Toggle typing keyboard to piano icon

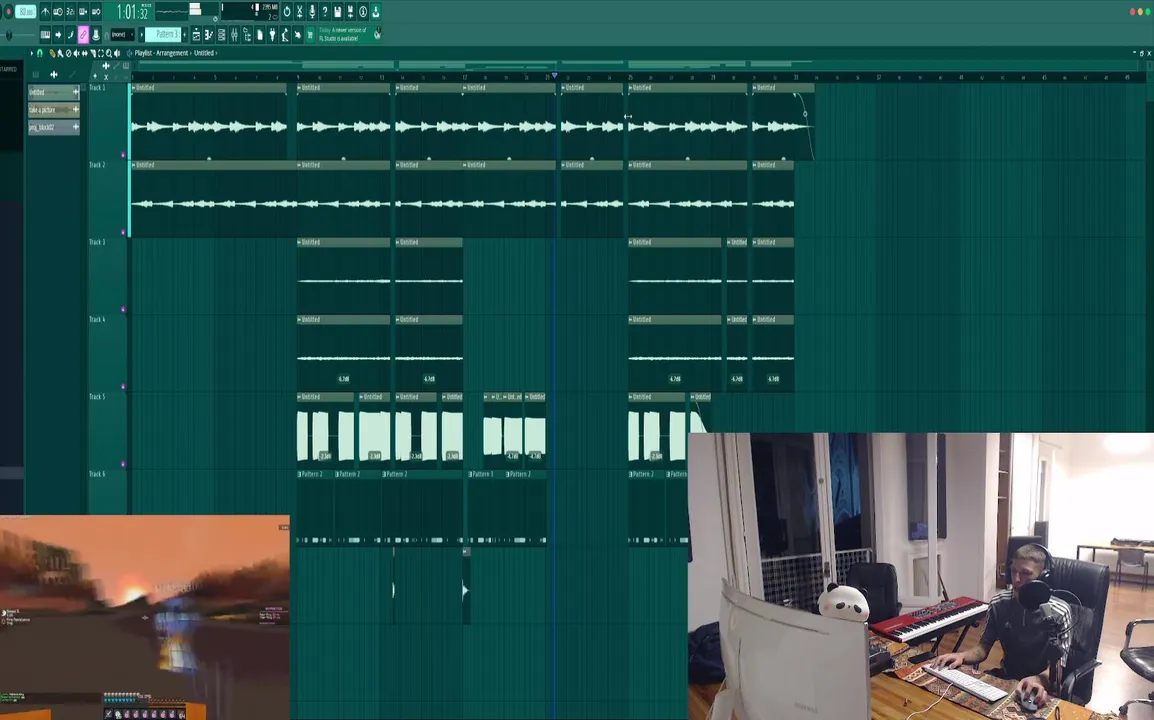click(45, 35)
